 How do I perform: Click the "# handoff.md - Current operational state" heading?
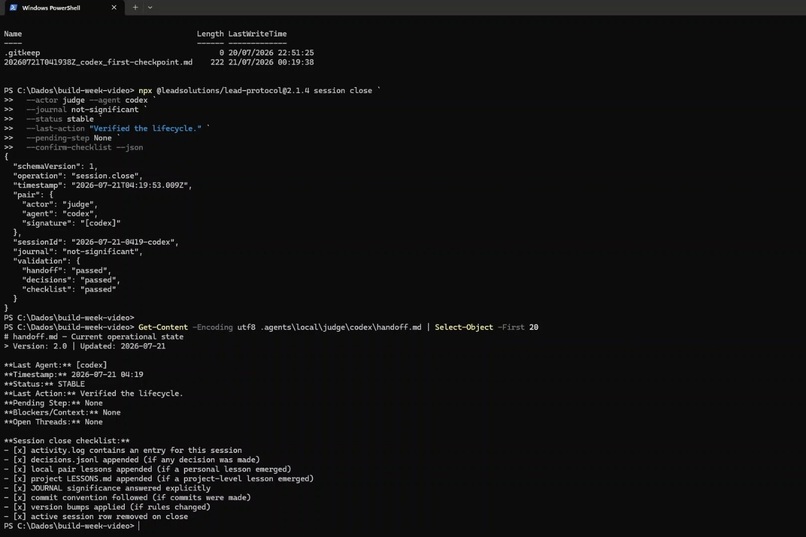tap(94, 337)
